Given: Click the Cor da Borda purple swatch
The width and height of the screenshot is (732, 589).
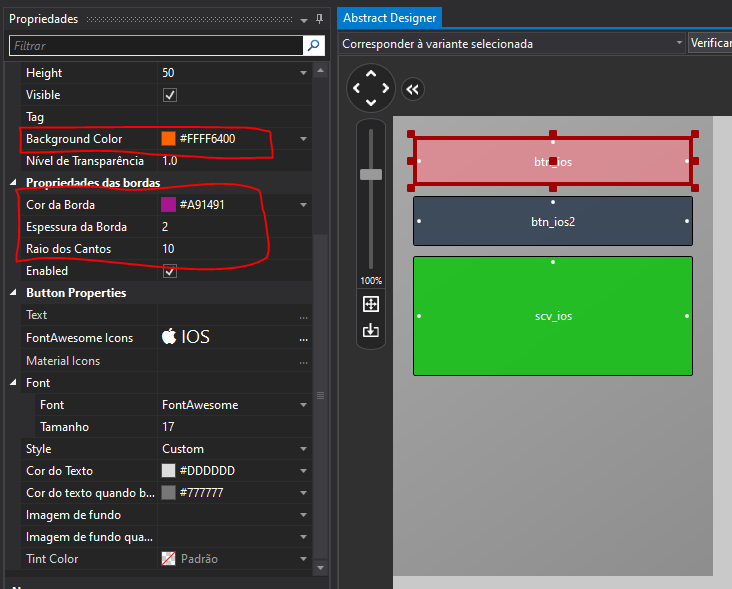Looking at the screenshot, I should click(x=168, y=205).
